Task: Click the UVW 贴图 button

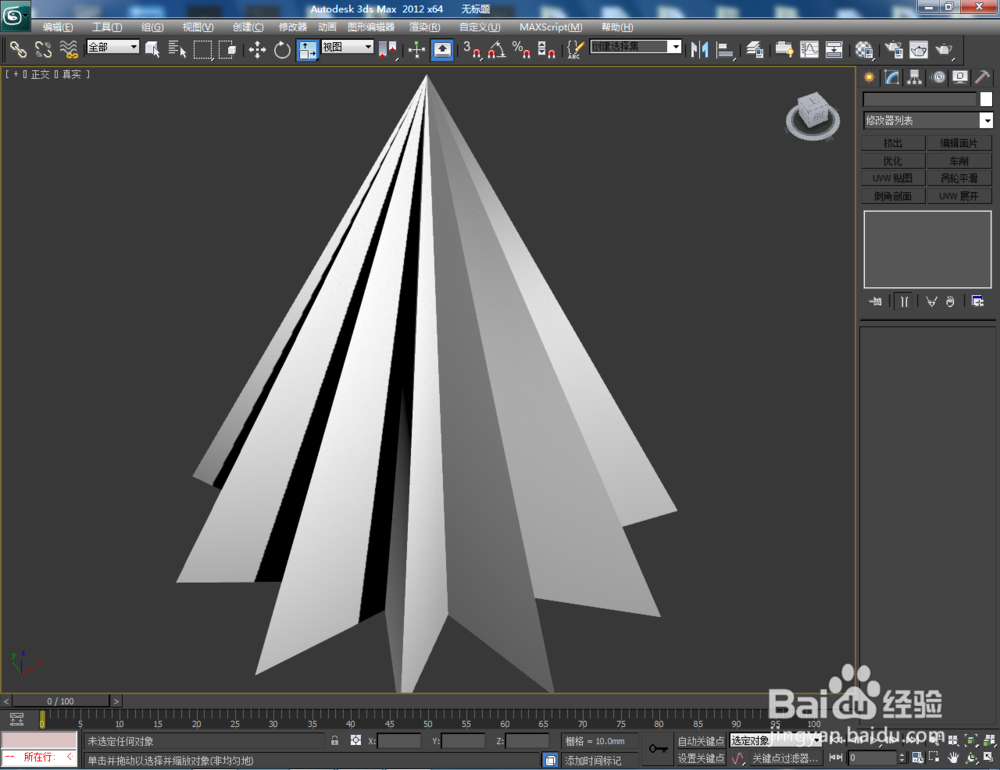Action: click(893, 178)
